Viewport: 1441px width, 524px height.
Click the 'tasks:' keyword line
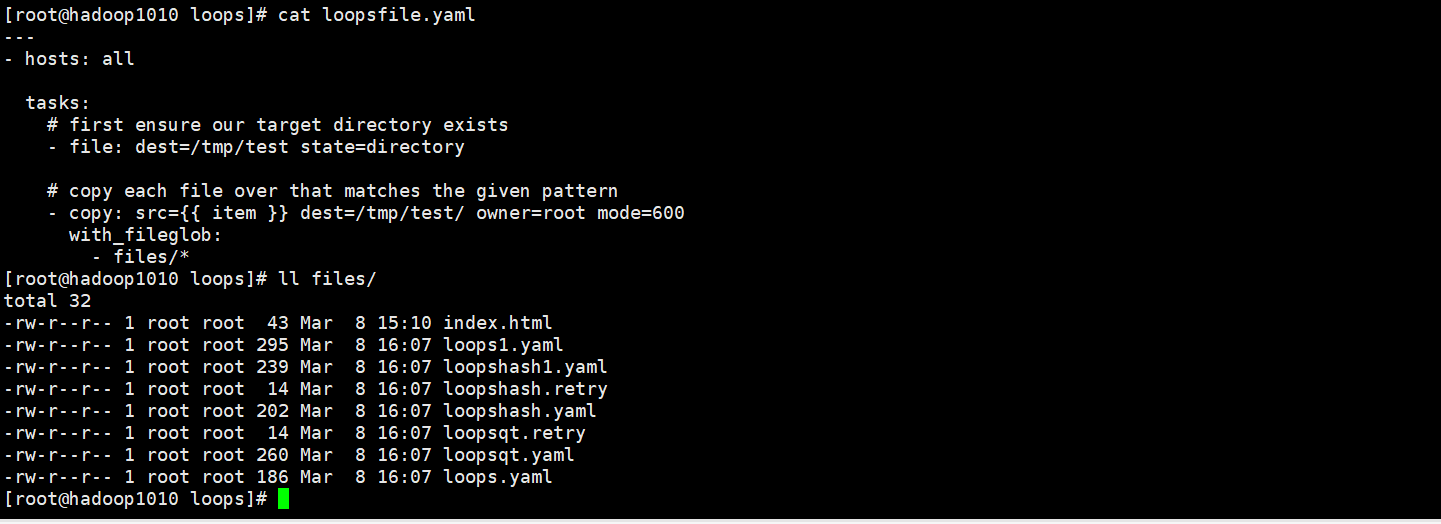pos(58,103)
